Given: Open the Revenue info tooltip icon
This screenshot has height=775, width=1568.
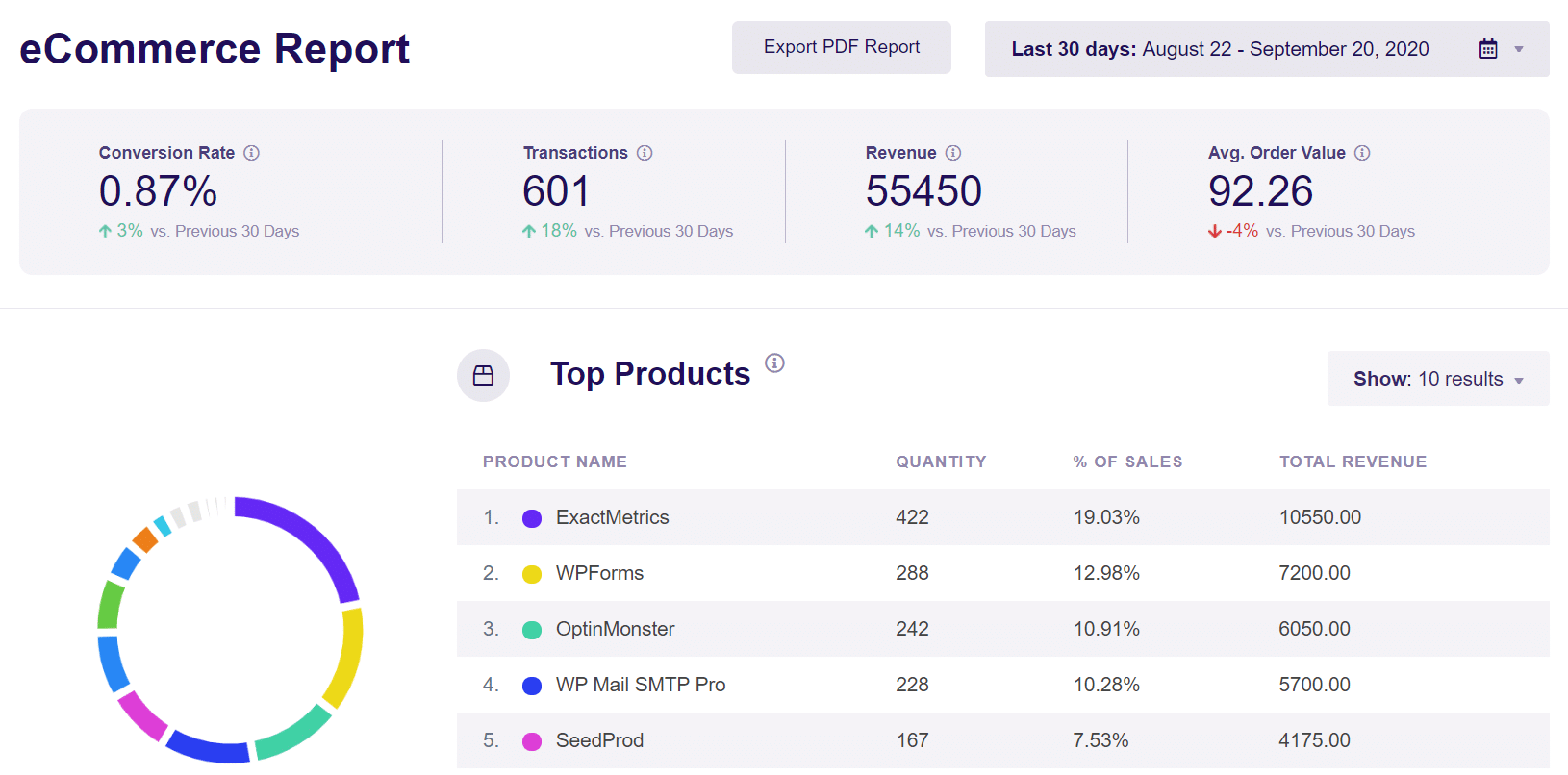Looking at the screenshot, I should 953,153.
